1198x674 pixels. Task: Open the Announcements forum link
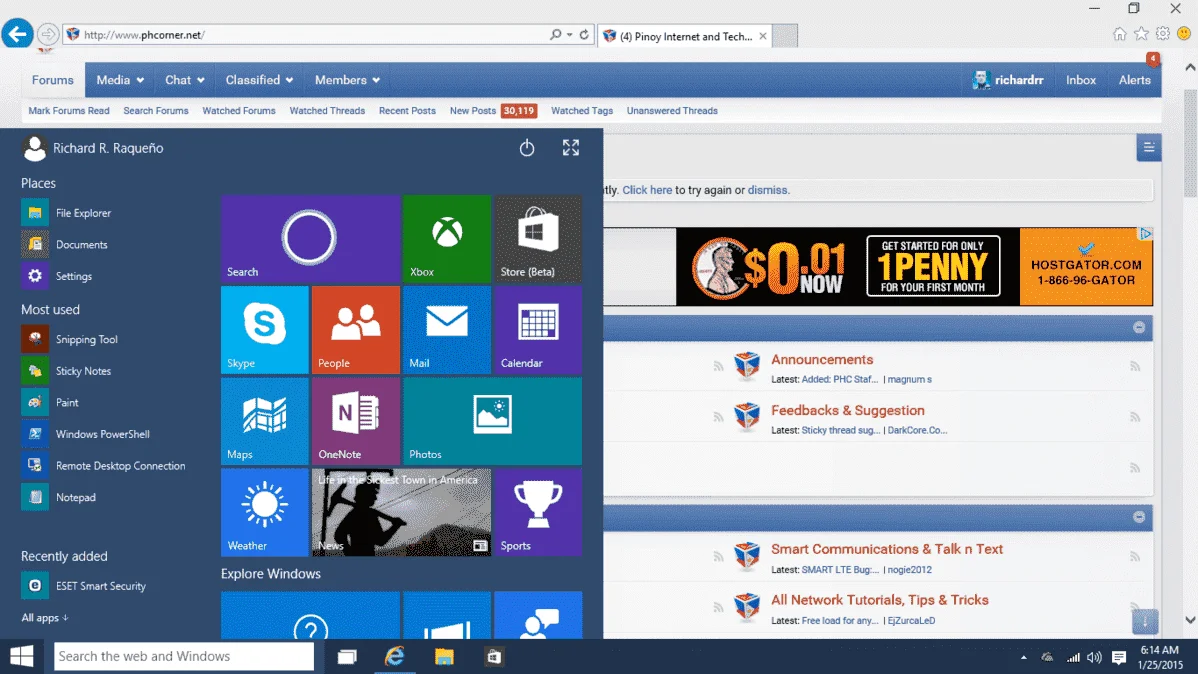[x=821, y=359]
